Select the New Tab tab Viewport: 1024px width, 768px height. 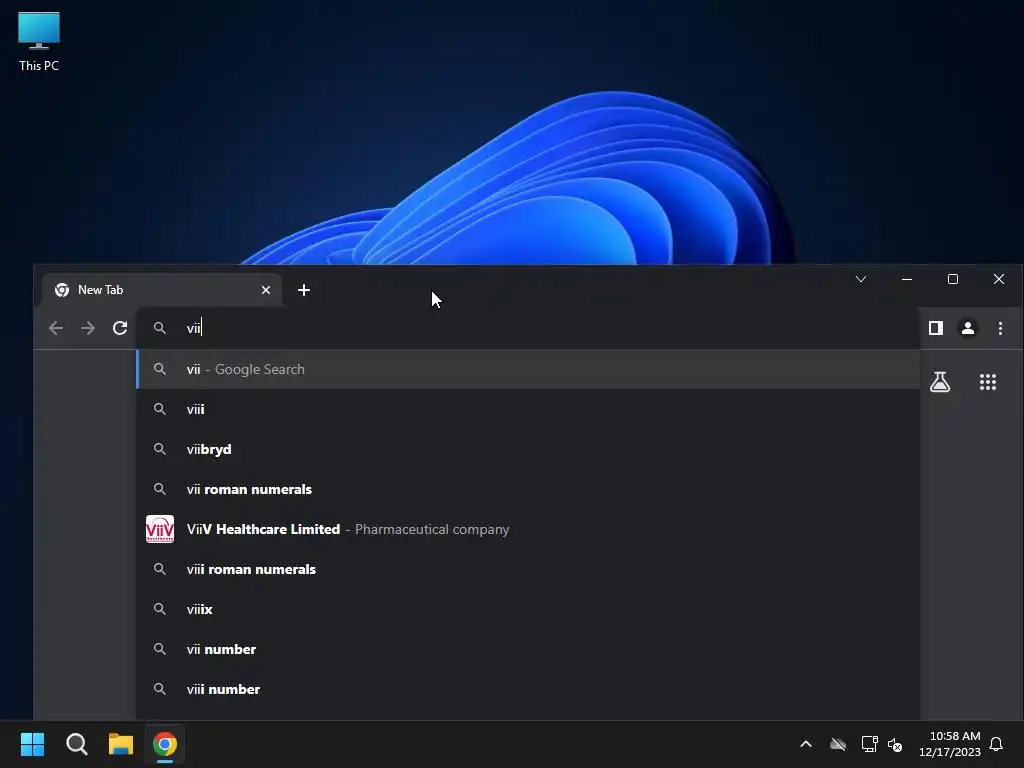[x=162, y=290]
